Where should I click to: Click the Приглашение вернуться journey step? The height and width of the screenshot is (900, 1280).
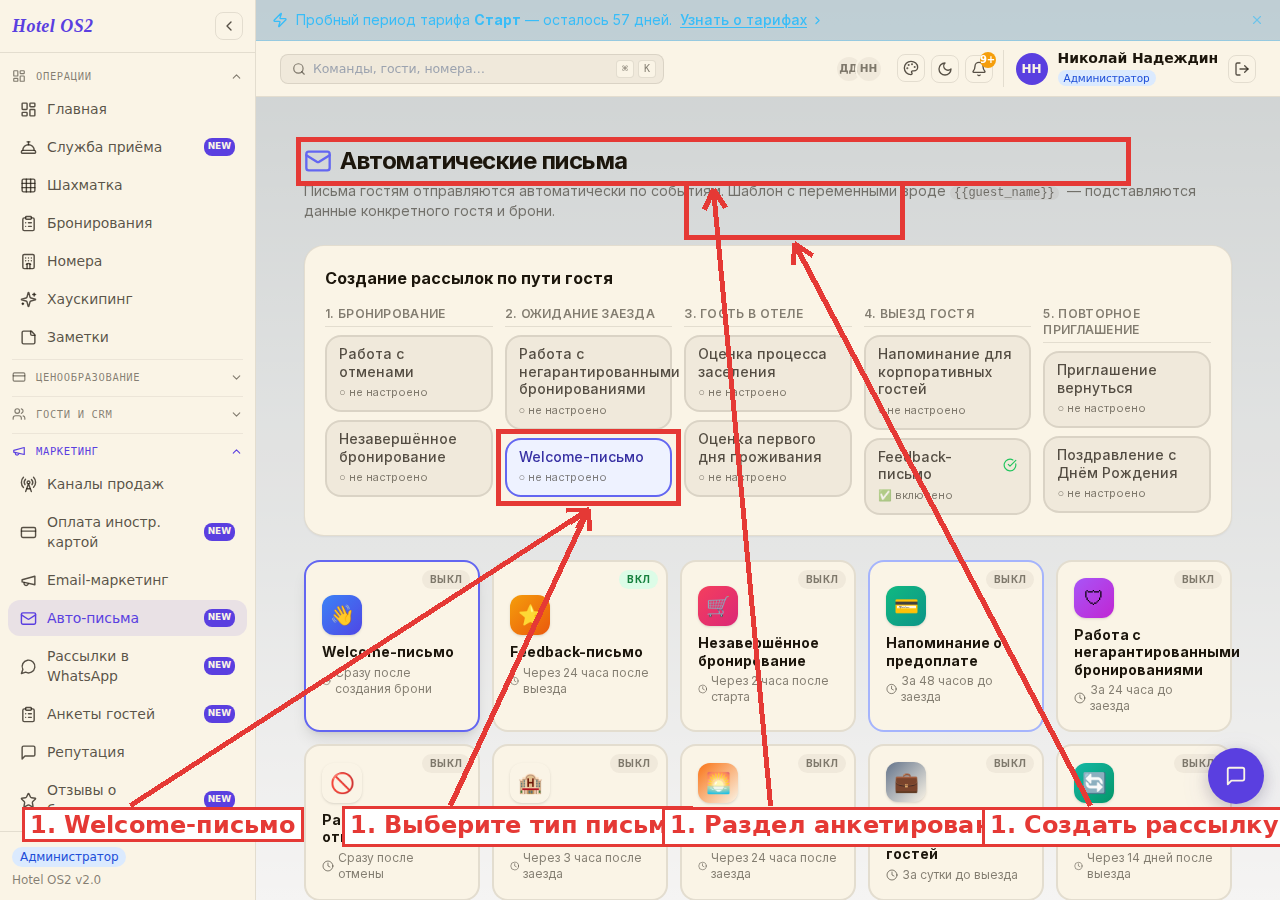[1126, 389]
